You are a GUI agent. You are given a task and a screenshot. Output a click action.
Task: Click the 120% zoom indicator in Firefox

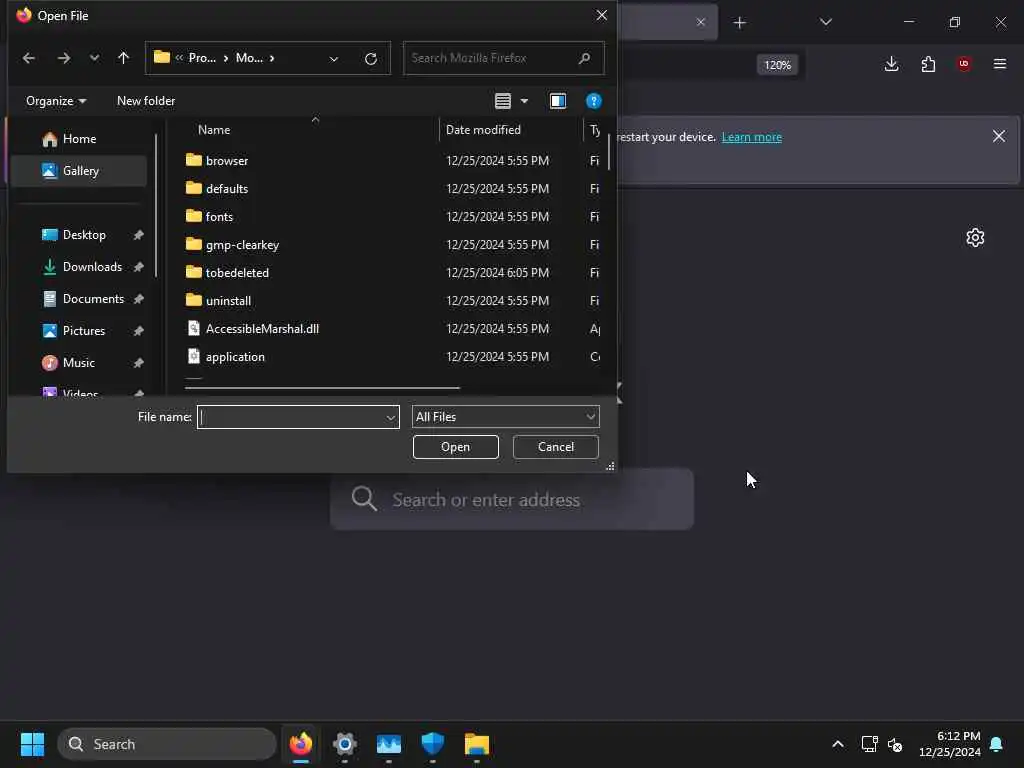777,65
